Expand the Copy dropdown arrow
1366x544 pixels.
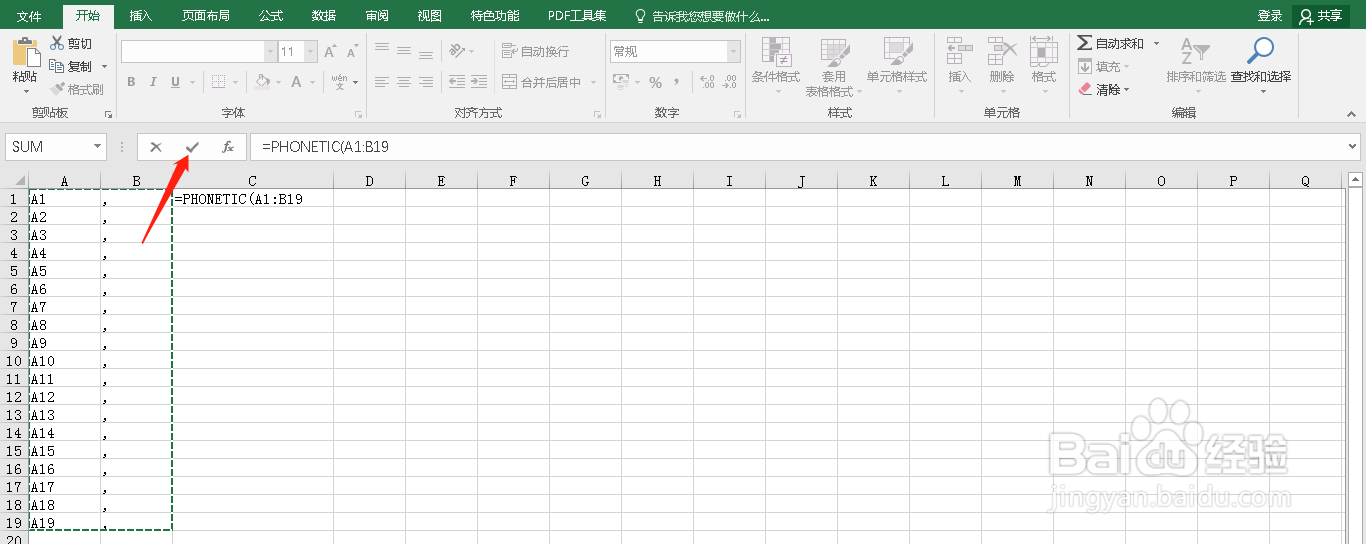coord(104,67)
